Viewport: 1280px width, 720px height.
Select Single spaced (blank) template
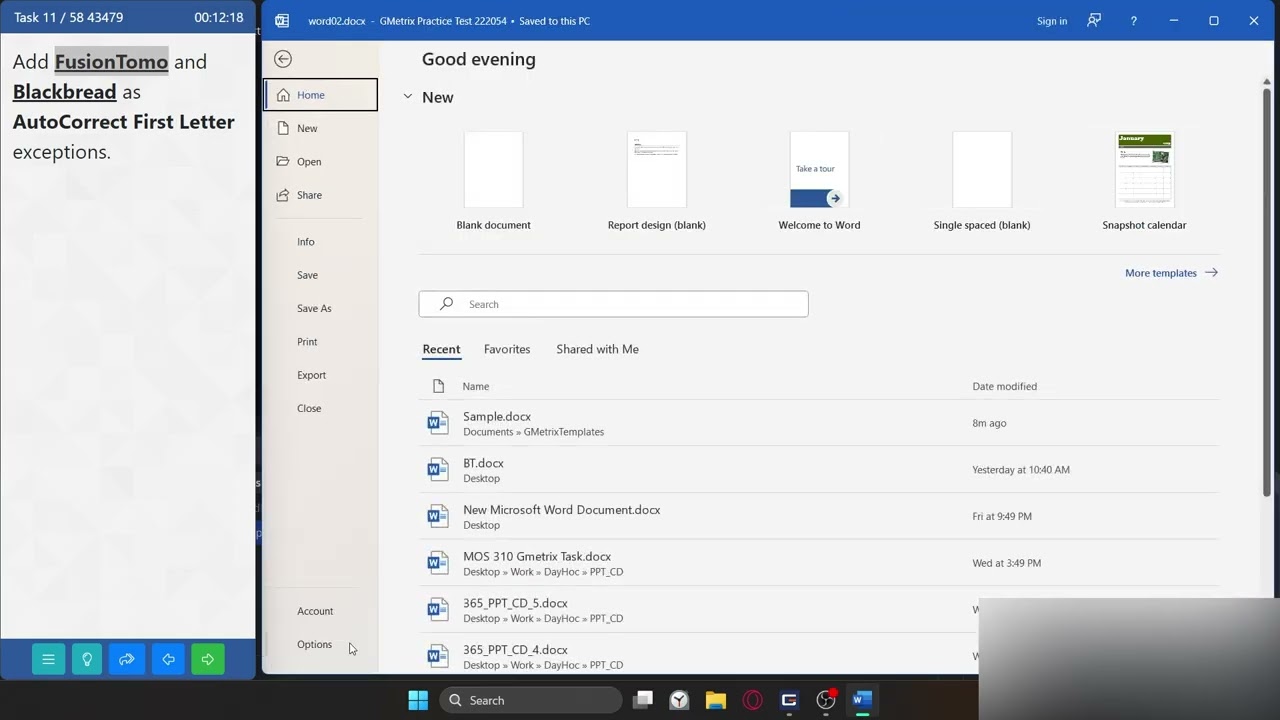pyautogui.click(x=982, y=181)
